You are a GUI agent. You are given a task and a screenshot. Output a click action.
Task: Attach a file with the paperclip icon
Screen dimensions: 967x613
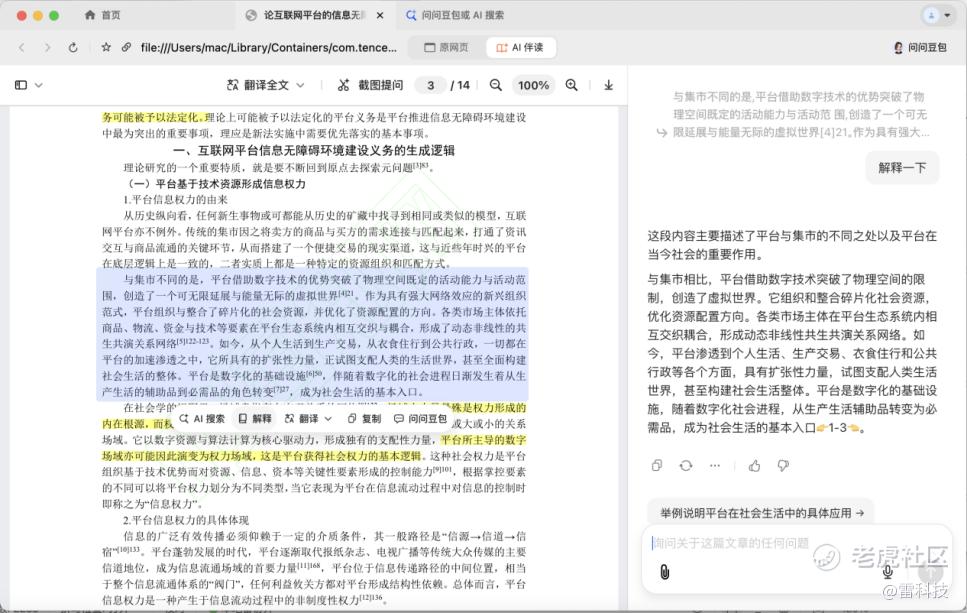[x=664, y=572]
